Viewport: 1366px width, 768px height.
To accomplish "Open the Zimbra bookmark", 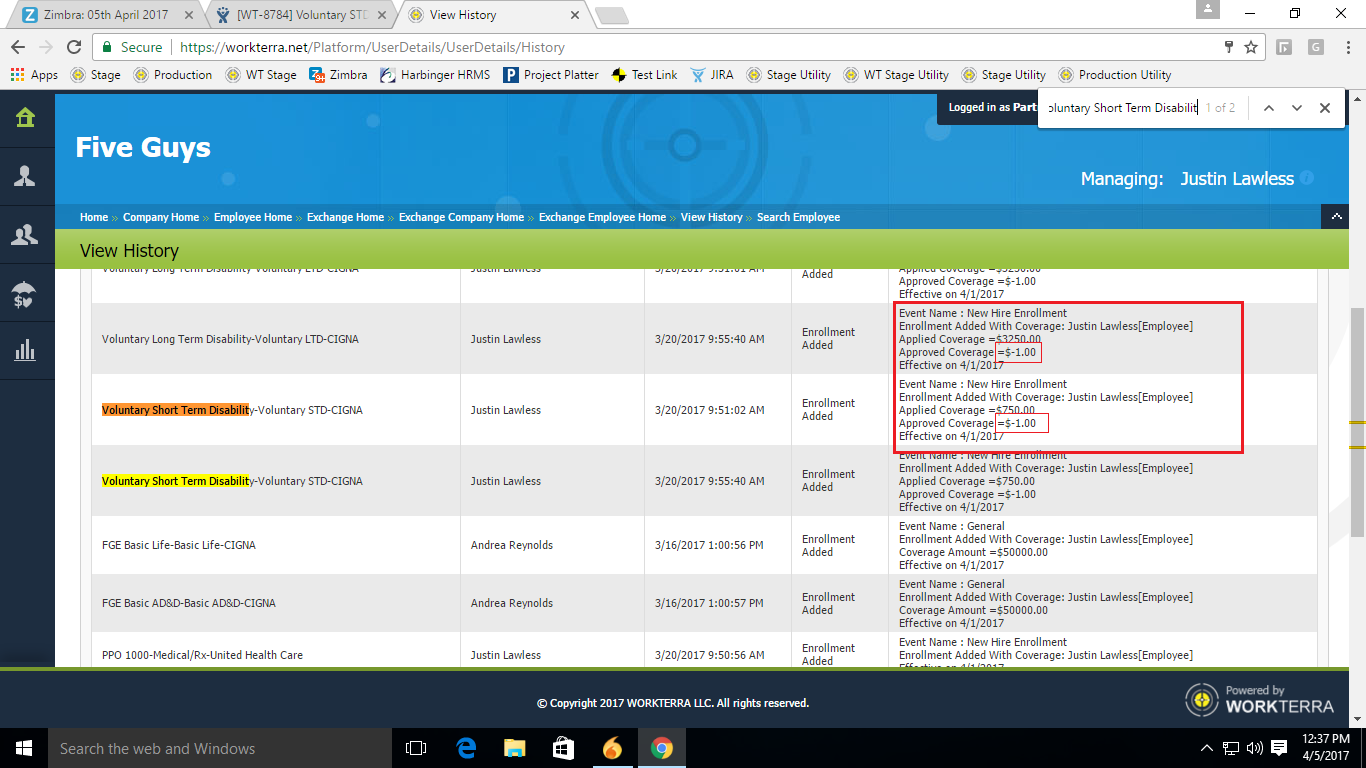I will pos(338,75).
